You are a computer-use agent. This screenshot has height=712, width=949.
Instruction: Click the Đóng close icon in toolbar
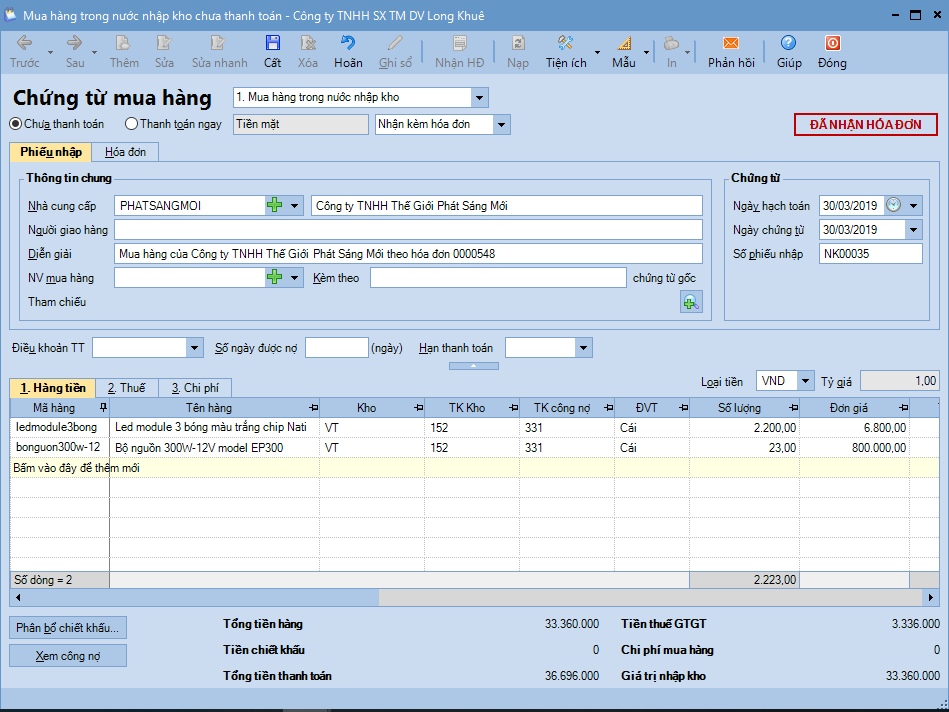(x=831, y=44)
